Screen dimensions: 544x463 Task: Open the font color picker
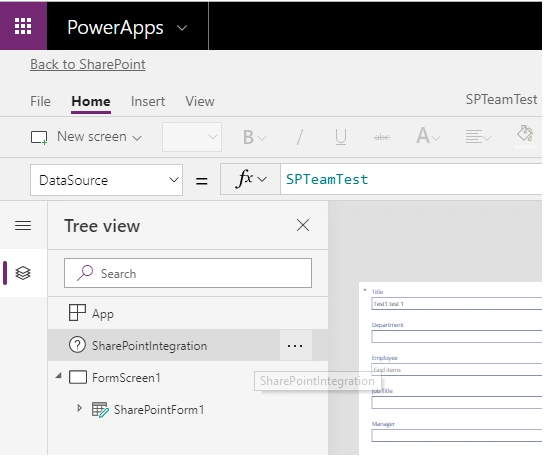pyautogui.click(x=428, y=136)
